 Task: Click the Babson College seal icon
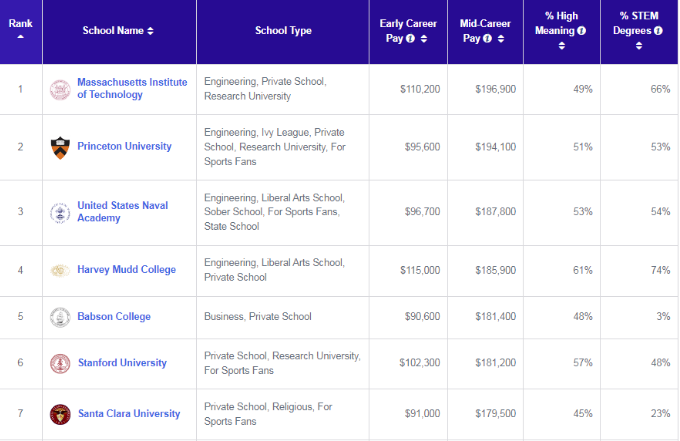point(60,317)
